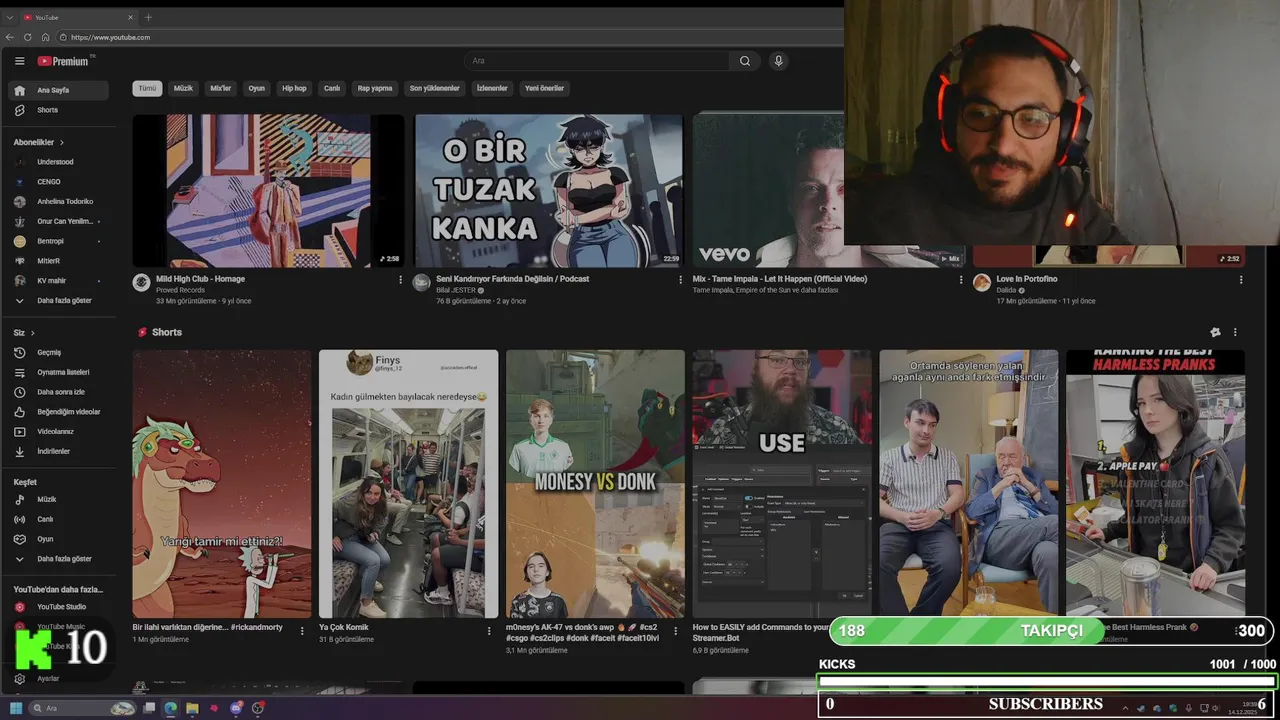
Task: Open Anhelina Todoriko channel
Action: pyautogui.click(x=58, y=201)
